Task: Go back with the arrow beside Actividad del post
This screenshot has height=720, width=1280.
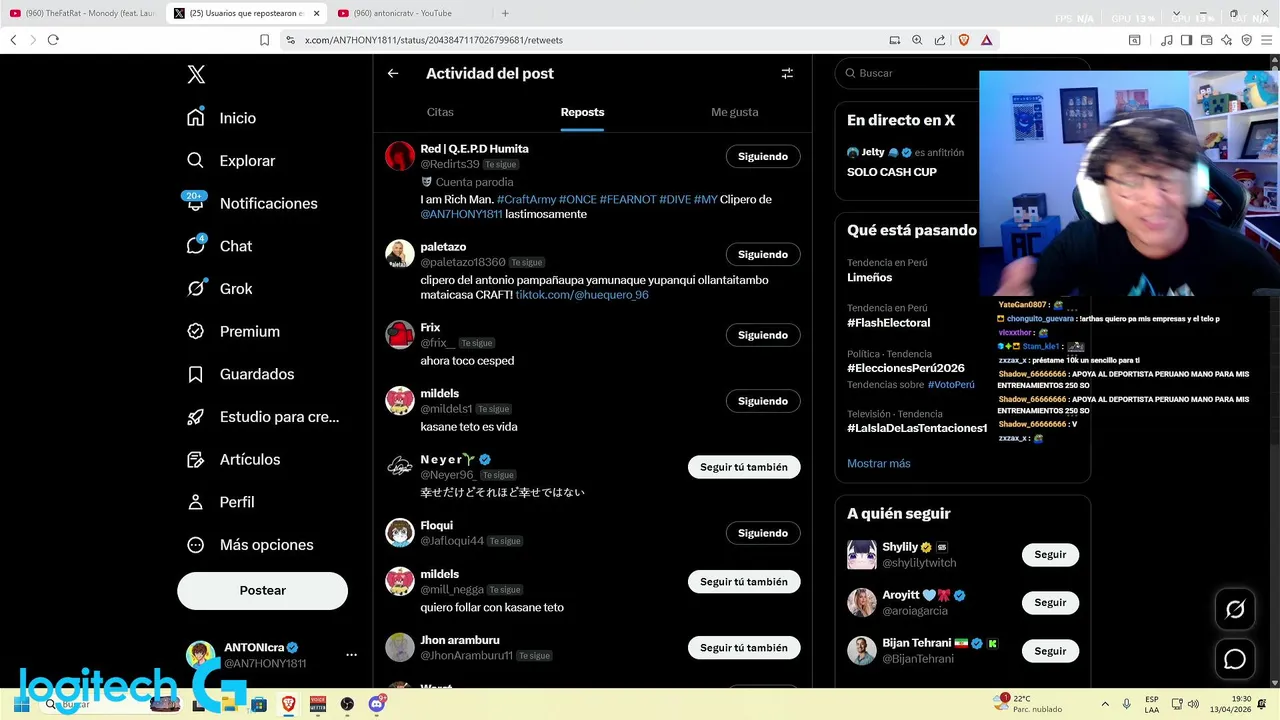Action: click(x=393, y=73)
